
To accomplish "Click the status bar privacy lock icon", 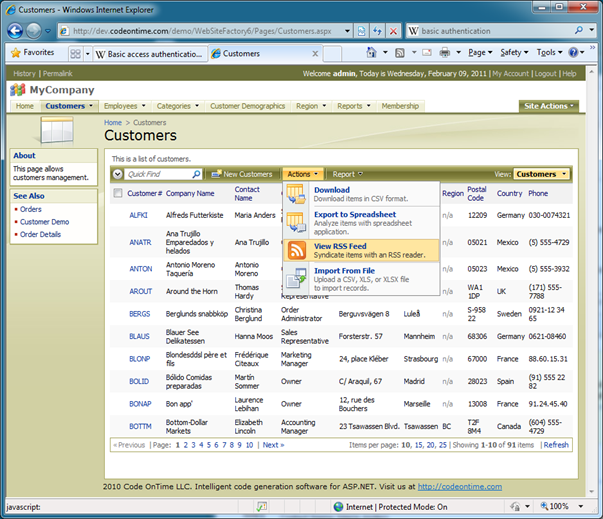I will pos(515,507).
